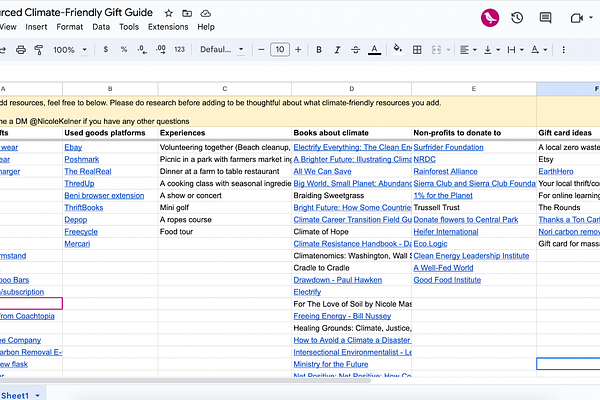600x400 pixels.
Task: Select the Mini golf cell
Action: [225, 207]
